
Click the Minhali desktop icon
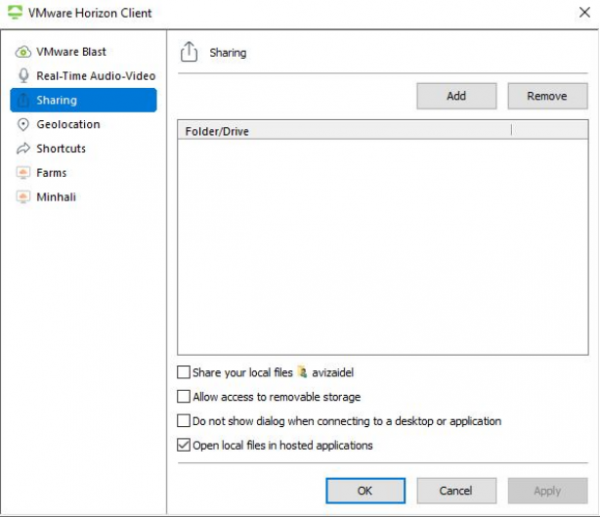pyautogui.click(x=23, y=197)
